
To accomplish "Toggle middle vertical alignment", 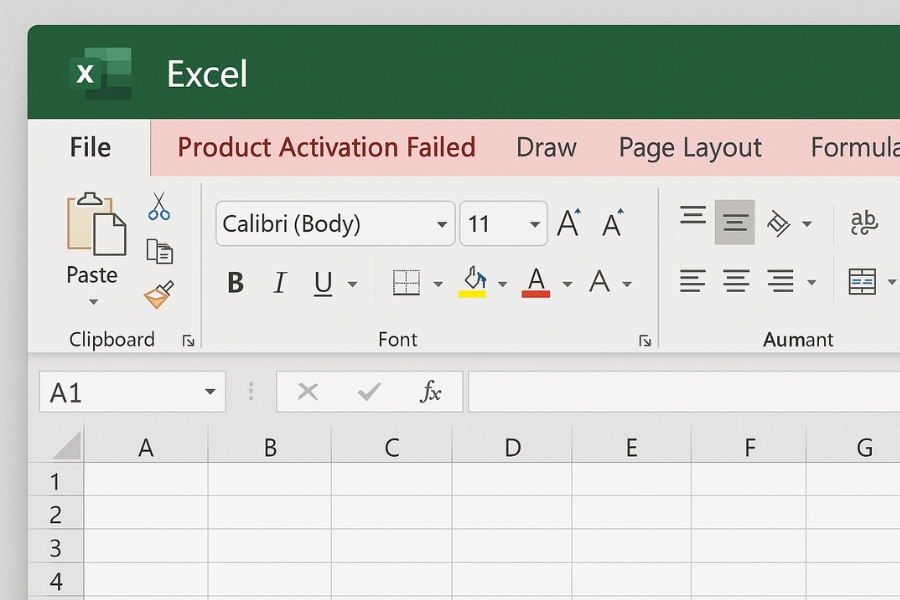I will (735, 222).
